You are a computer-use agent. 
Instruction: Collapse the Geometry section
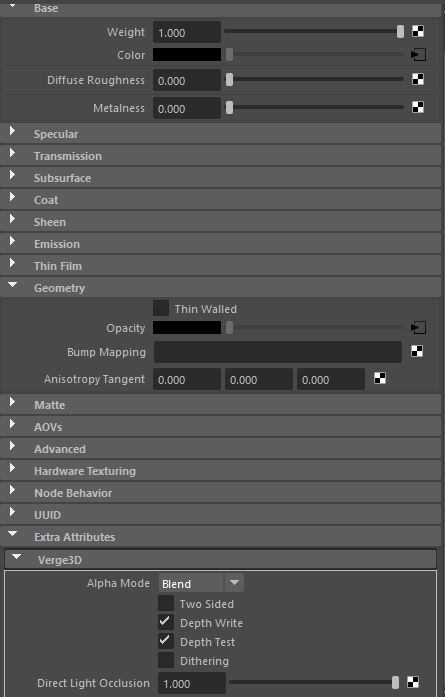click(x=220, y=288)
